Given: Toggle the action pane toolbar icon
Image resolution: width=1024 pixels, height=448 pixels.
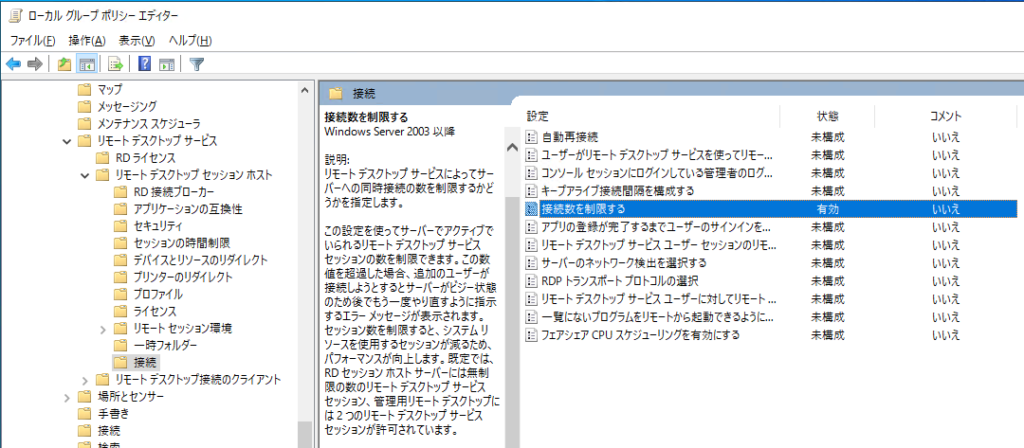Looking at the screenshot, I should pyautogui.click(x=167, y=64).
